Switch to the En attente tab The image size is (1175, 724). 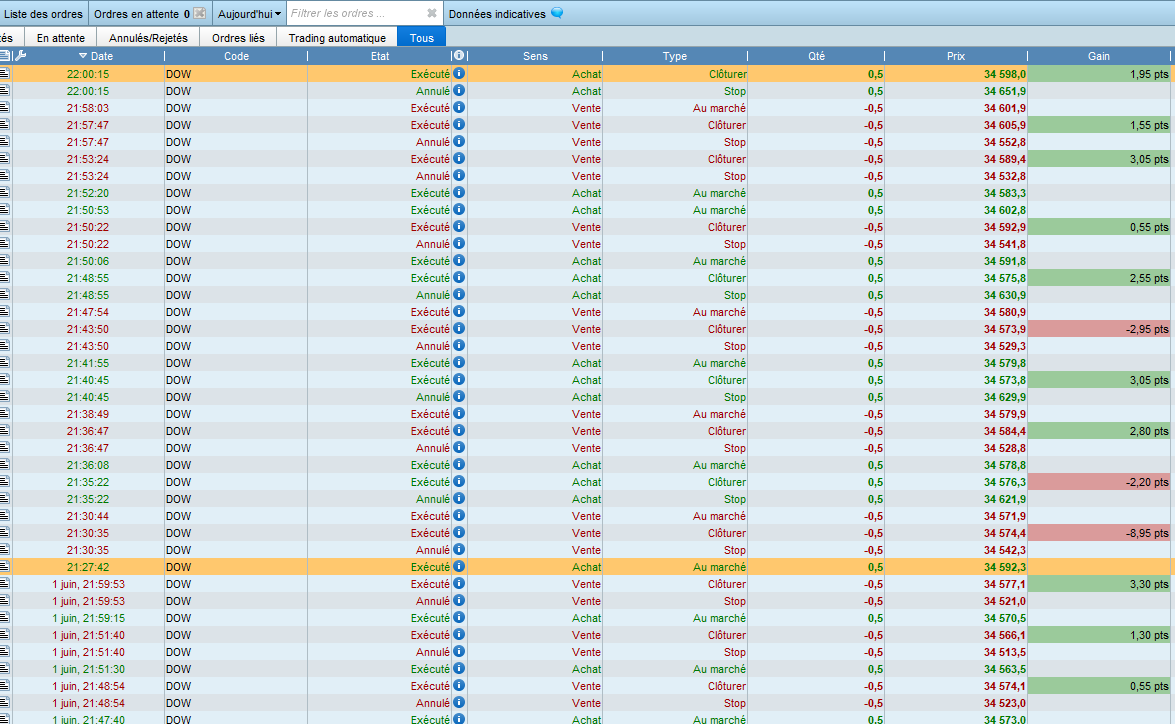[x=61, y=37]
